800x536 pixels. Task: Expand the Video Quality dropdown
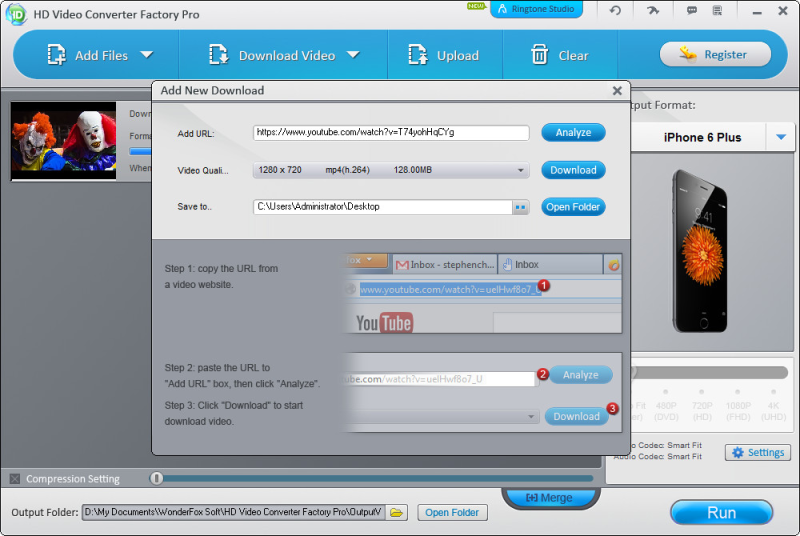pyautogui.click(x=521, y=171)
